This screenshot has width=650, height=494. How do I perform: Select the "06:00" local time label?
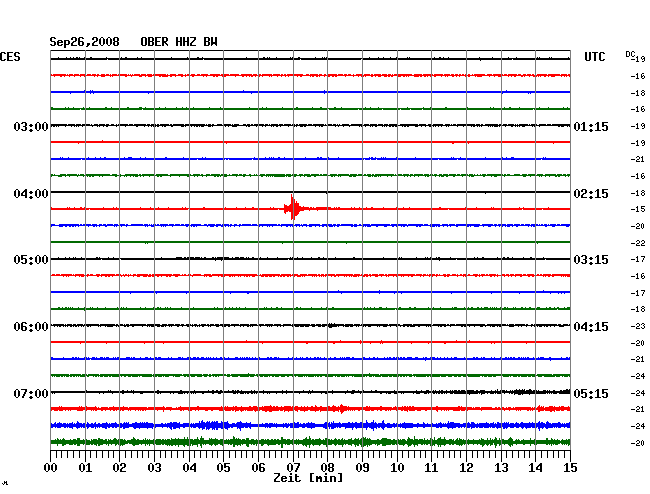[31, 327]
